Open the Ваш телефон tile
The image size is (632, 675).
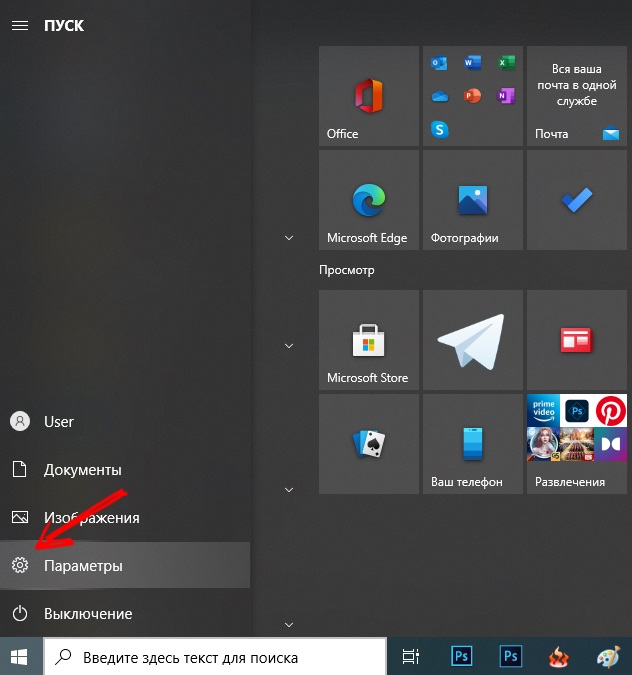tap(473, 444)
